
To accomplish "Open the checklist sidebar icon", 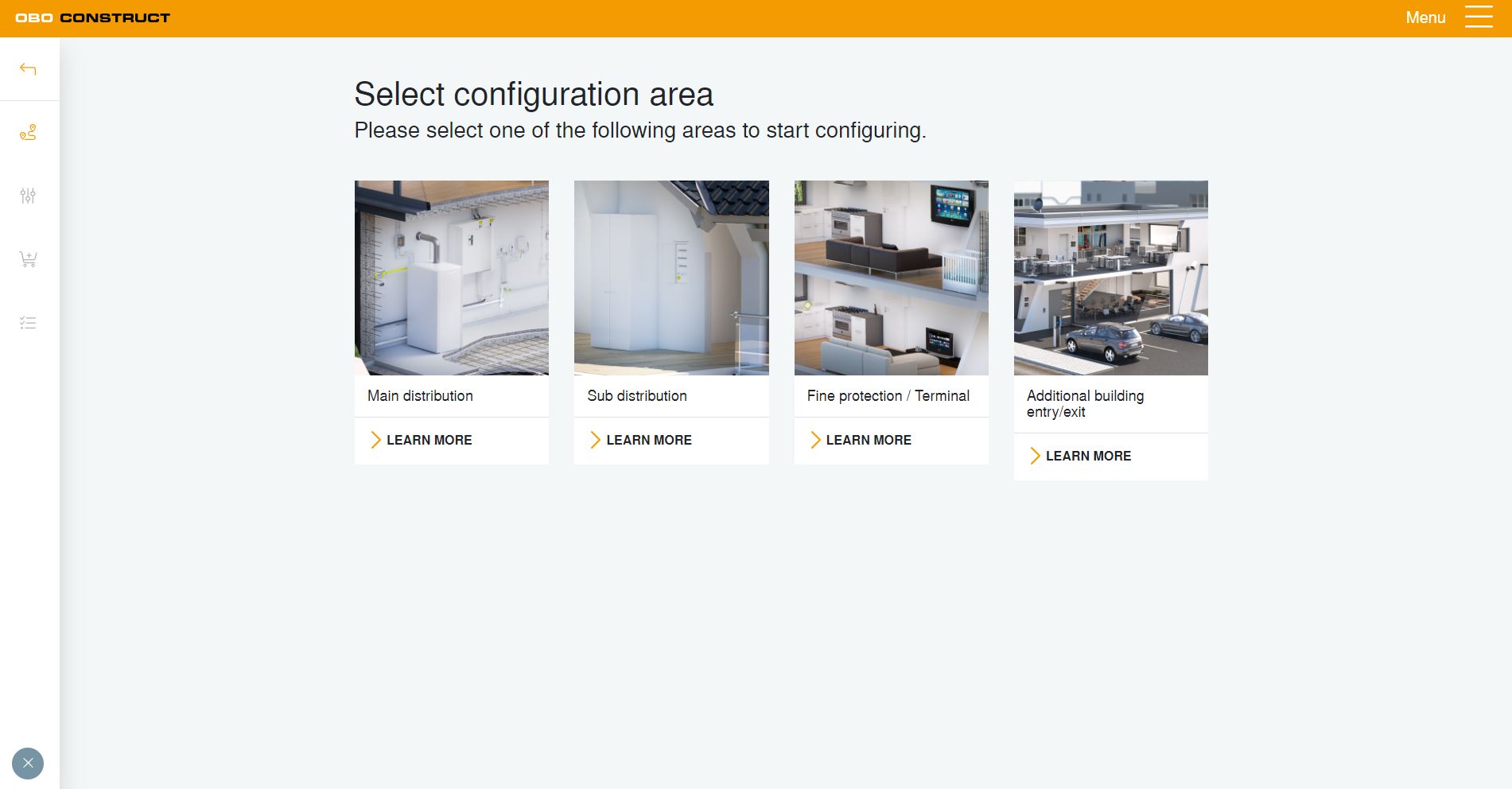I will (28, 323).
